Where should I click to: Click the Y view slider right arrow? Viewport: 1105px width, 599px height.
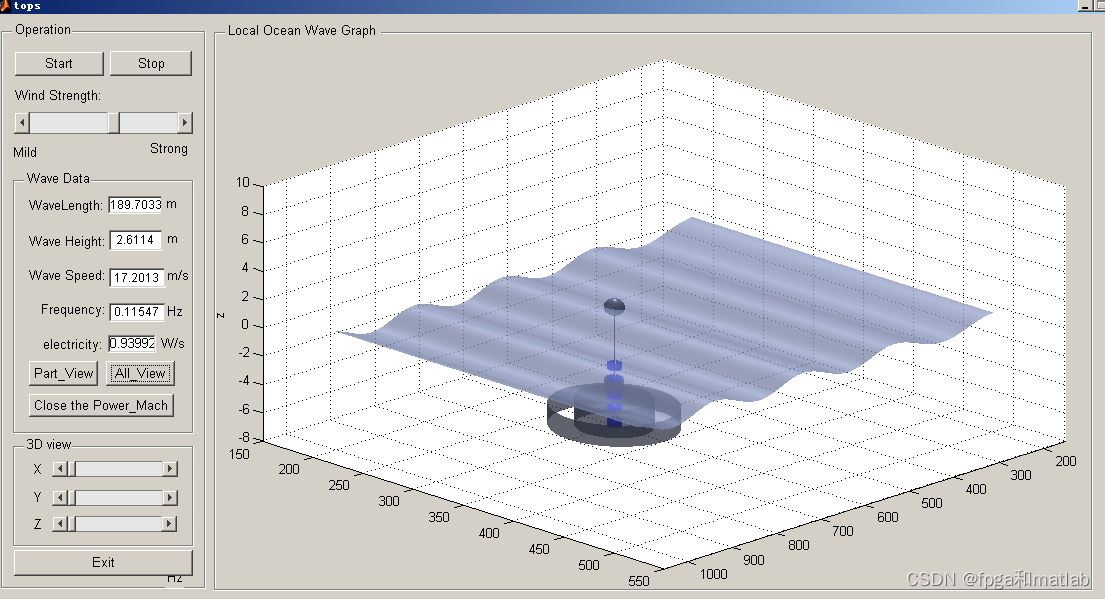coord(170,498)
